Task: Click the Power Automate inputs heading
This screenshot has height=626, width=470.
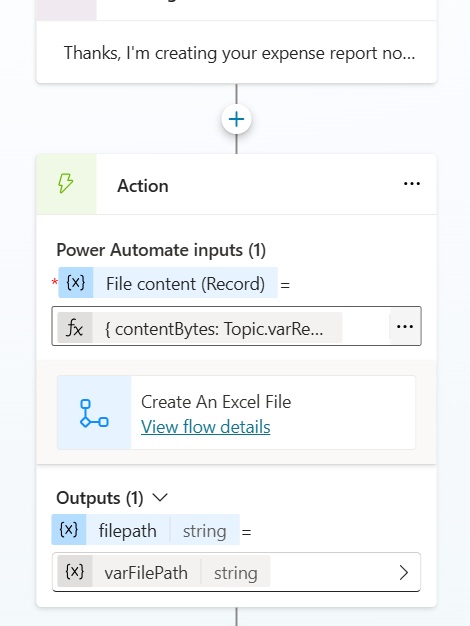Action: (161, 250)
